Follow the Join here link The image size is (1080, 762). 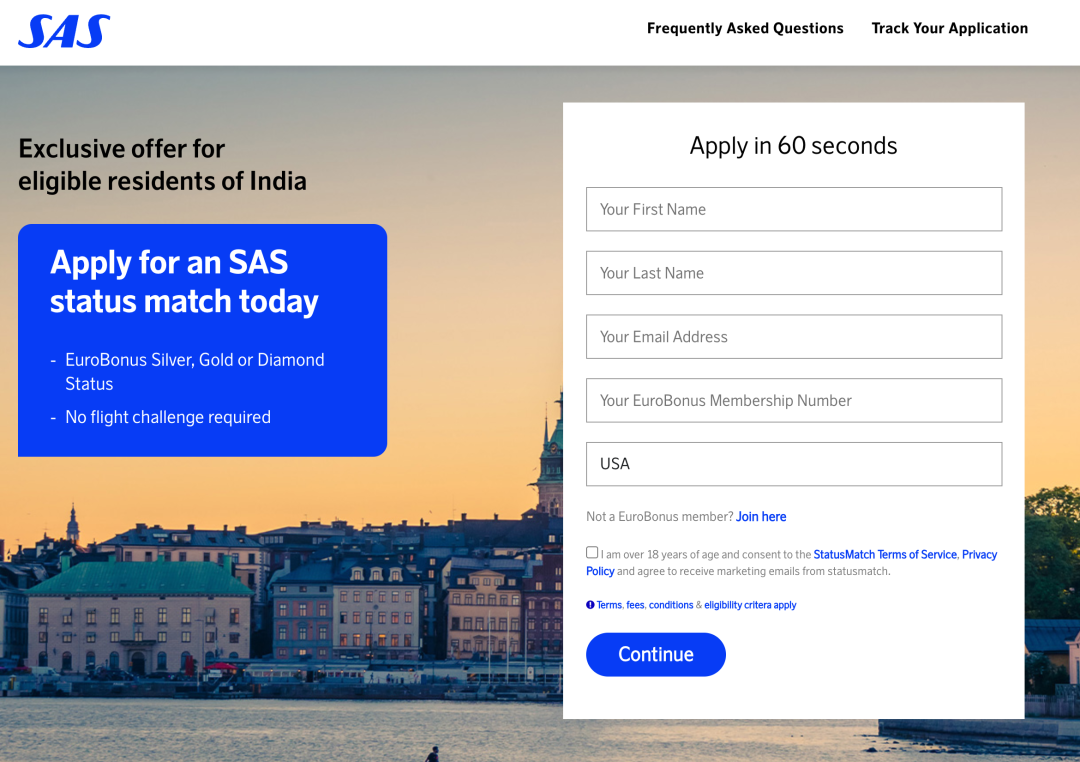(x=761, y=517)
